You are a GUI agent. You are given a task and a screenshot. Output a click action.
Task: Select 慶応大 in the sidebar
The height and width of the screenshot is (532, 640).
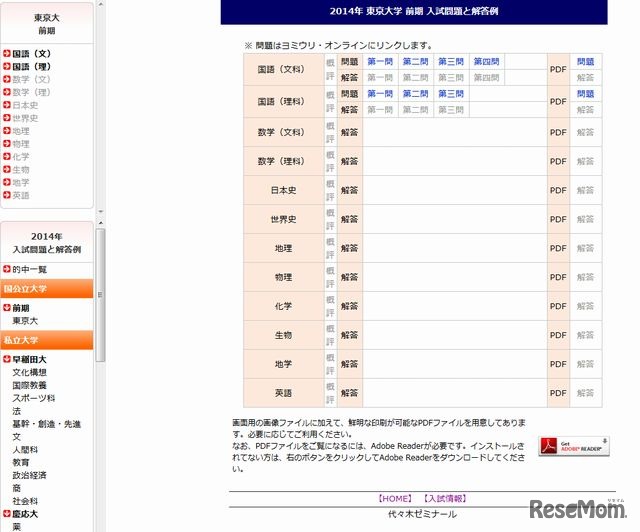25,514
